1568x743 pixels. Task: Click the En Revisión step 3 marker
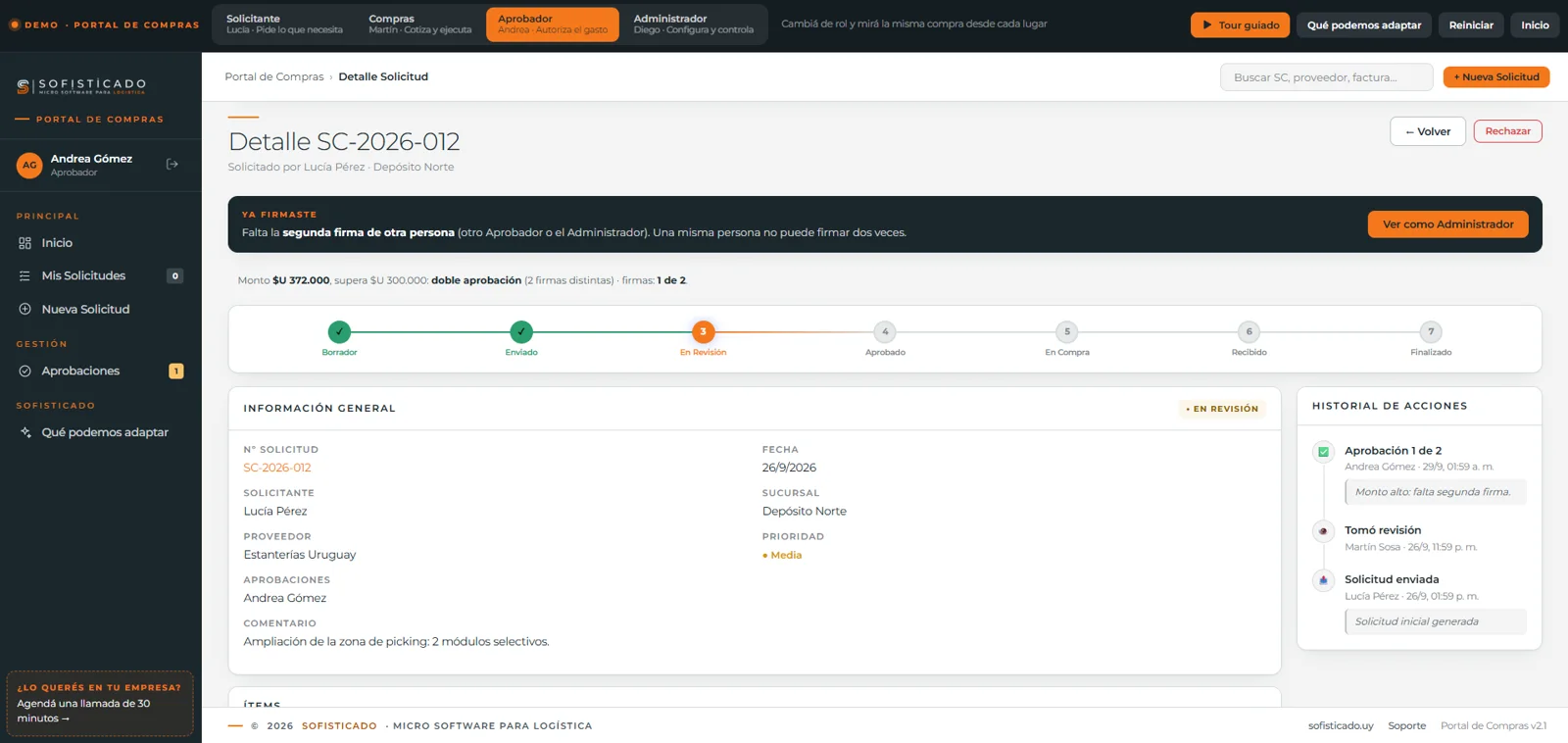coord(703,332)
